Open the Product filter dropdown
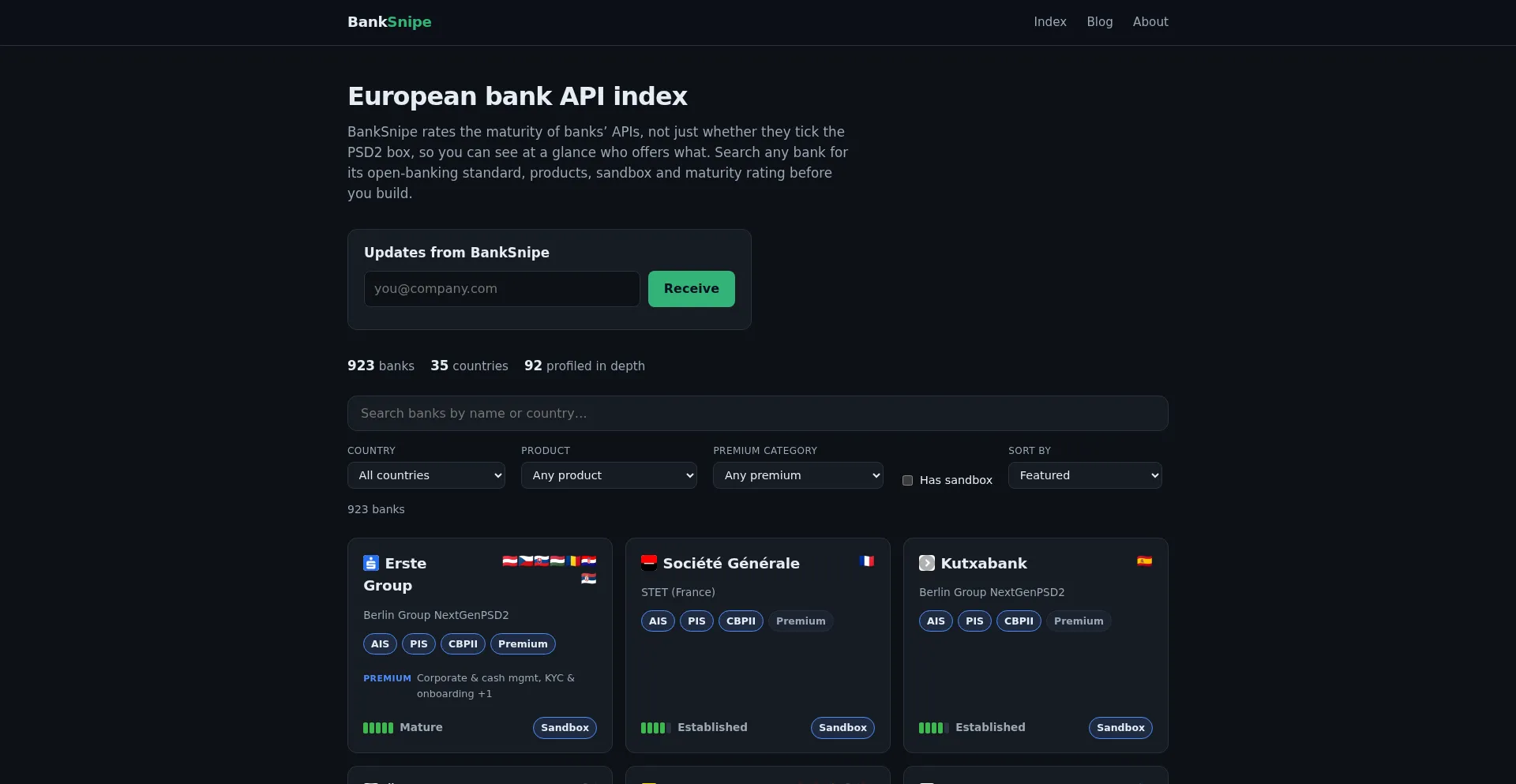 609,475
